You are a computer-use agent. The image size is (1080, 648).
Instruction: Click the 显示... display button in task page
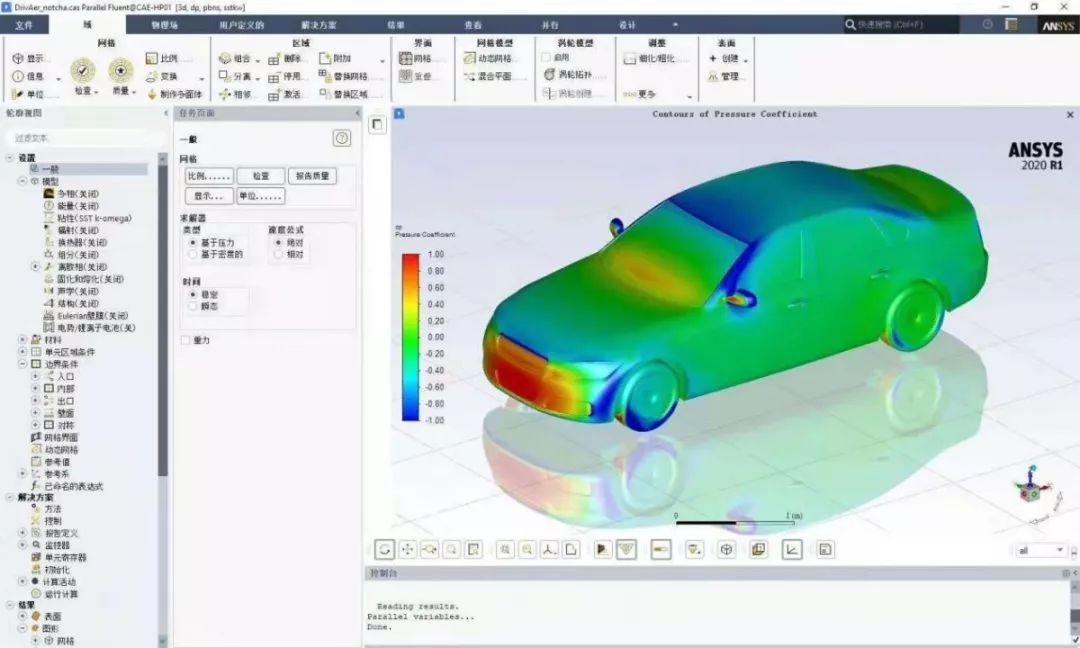(x=209, y=196)
